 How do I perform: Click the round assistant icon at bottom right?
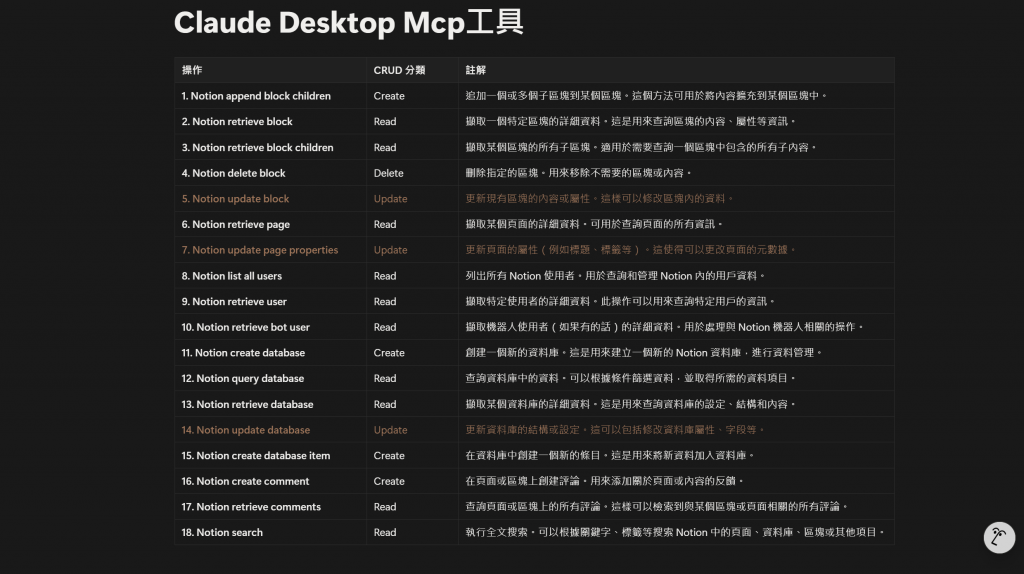999,537
